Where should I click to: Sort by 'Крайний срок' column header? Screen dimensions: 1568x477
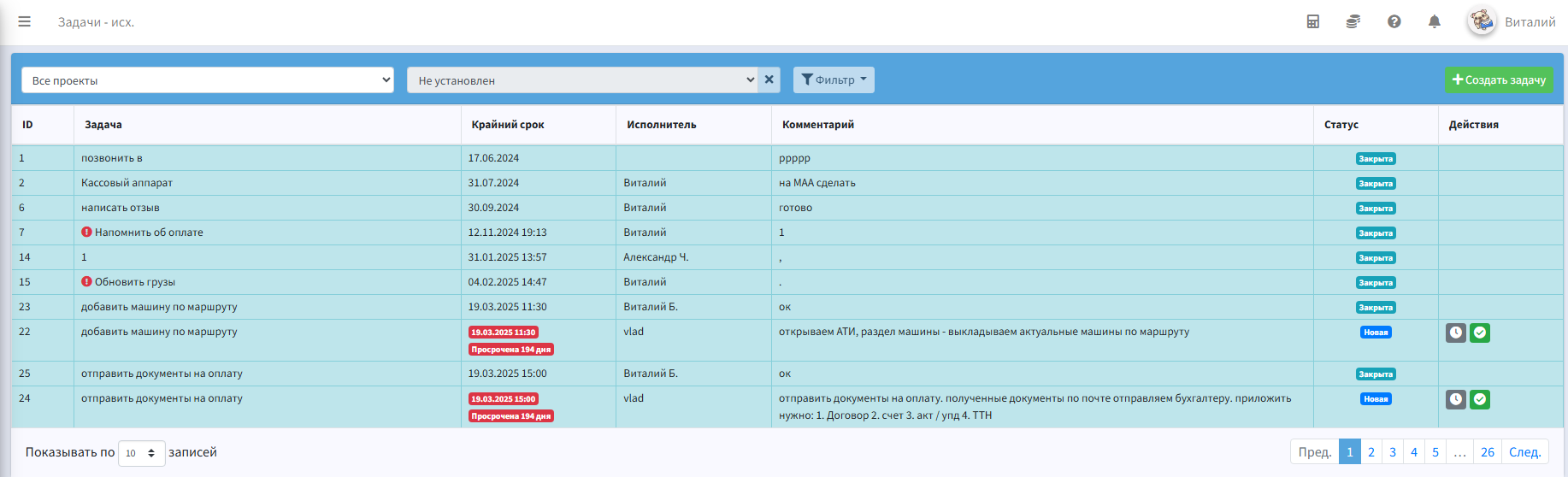pyautogui.click(x=508, y=125)
